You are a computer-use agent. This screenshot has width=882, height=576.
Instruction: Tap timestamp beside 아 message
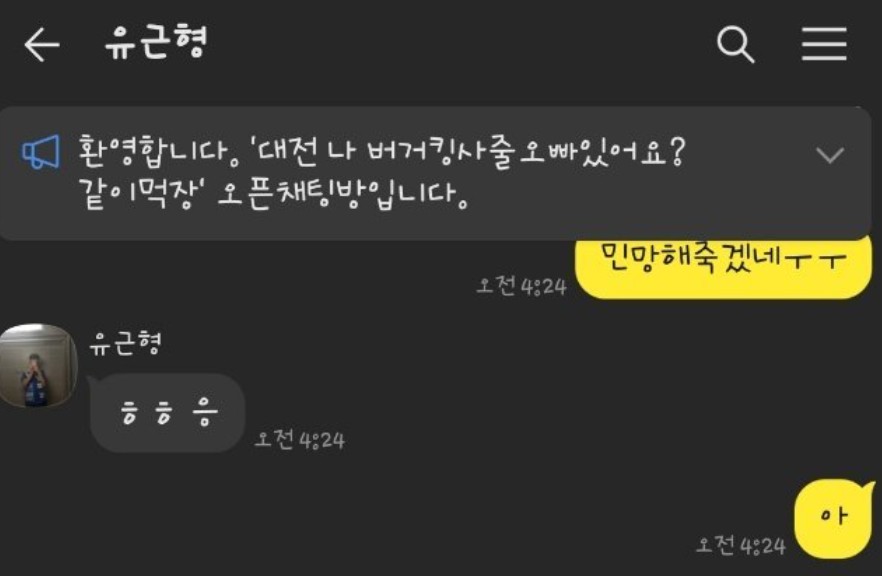coord(741,545)
